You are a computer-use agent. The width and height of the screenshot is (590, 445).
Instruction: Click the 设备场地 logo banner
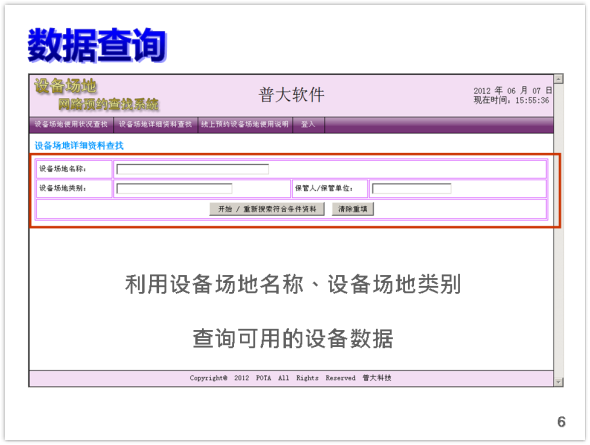[65, 86]
